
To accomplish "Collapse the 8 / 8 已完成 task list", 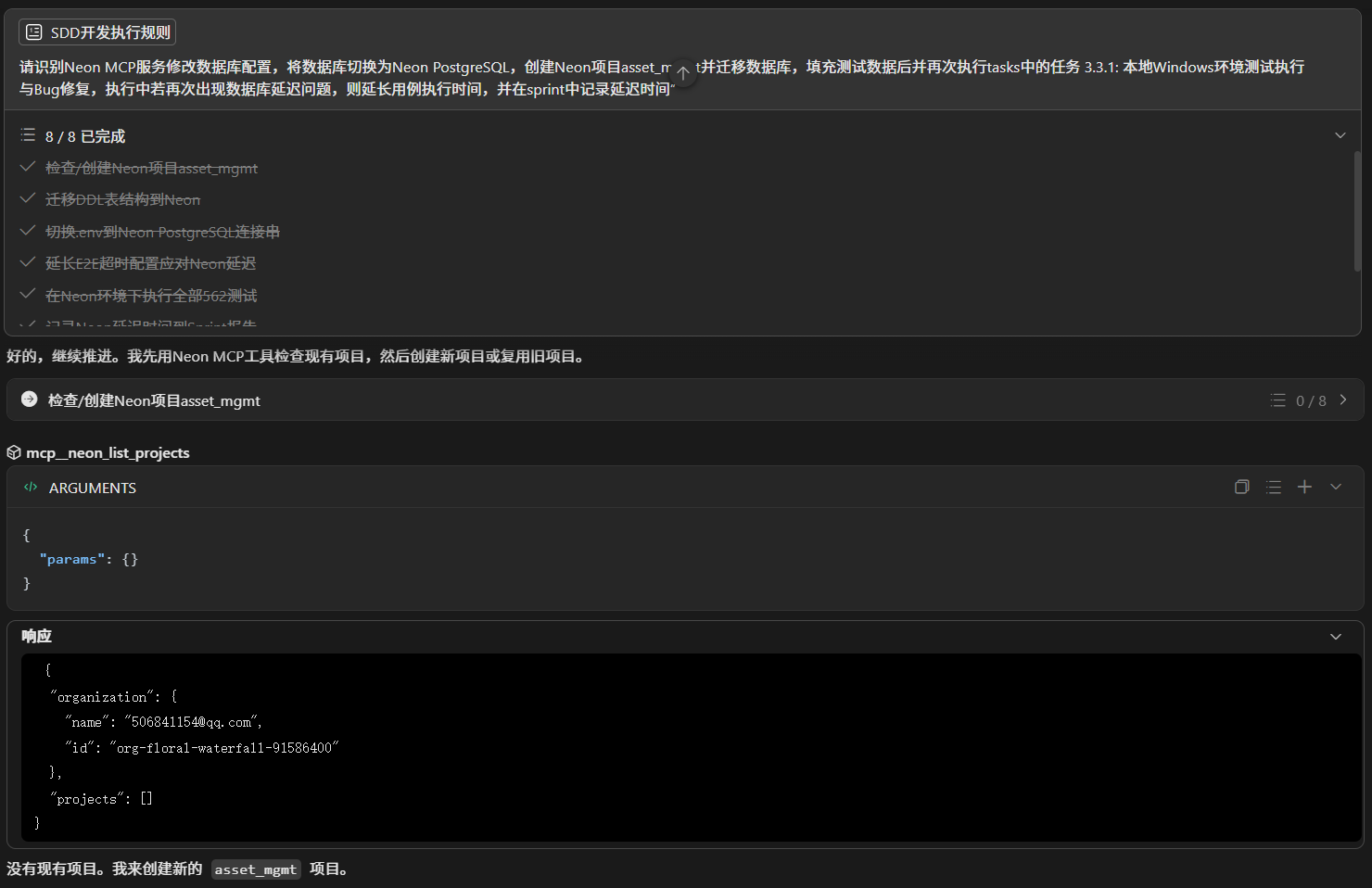I will click(x=1340, y=135).
